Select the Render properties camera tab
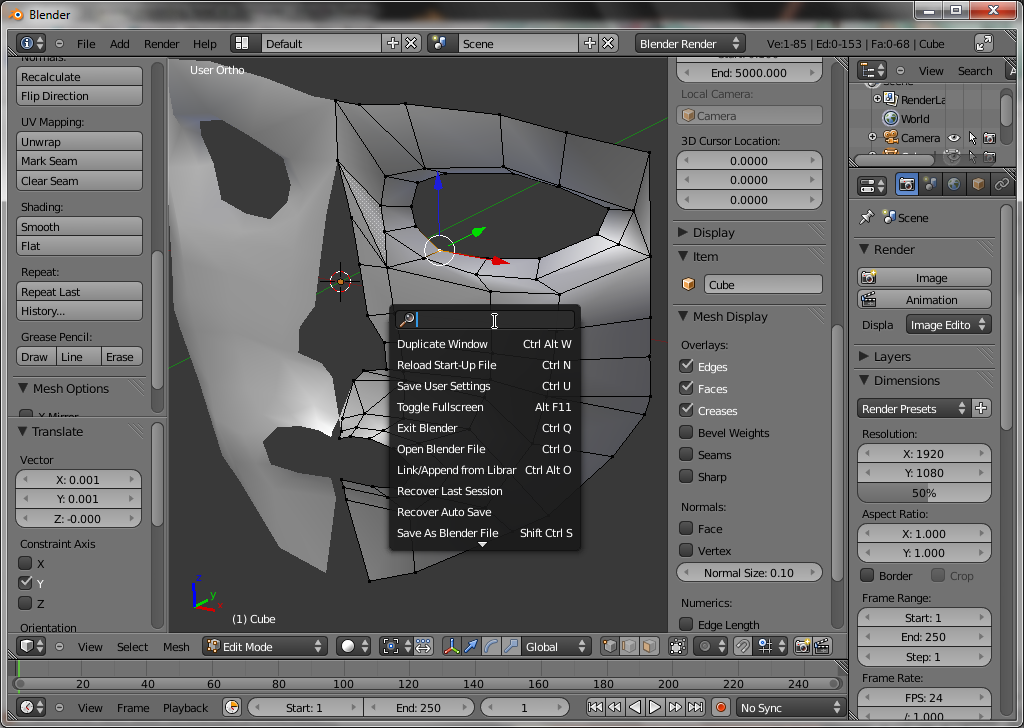This screenshot has width=1024, height=728. click(906, 185)
